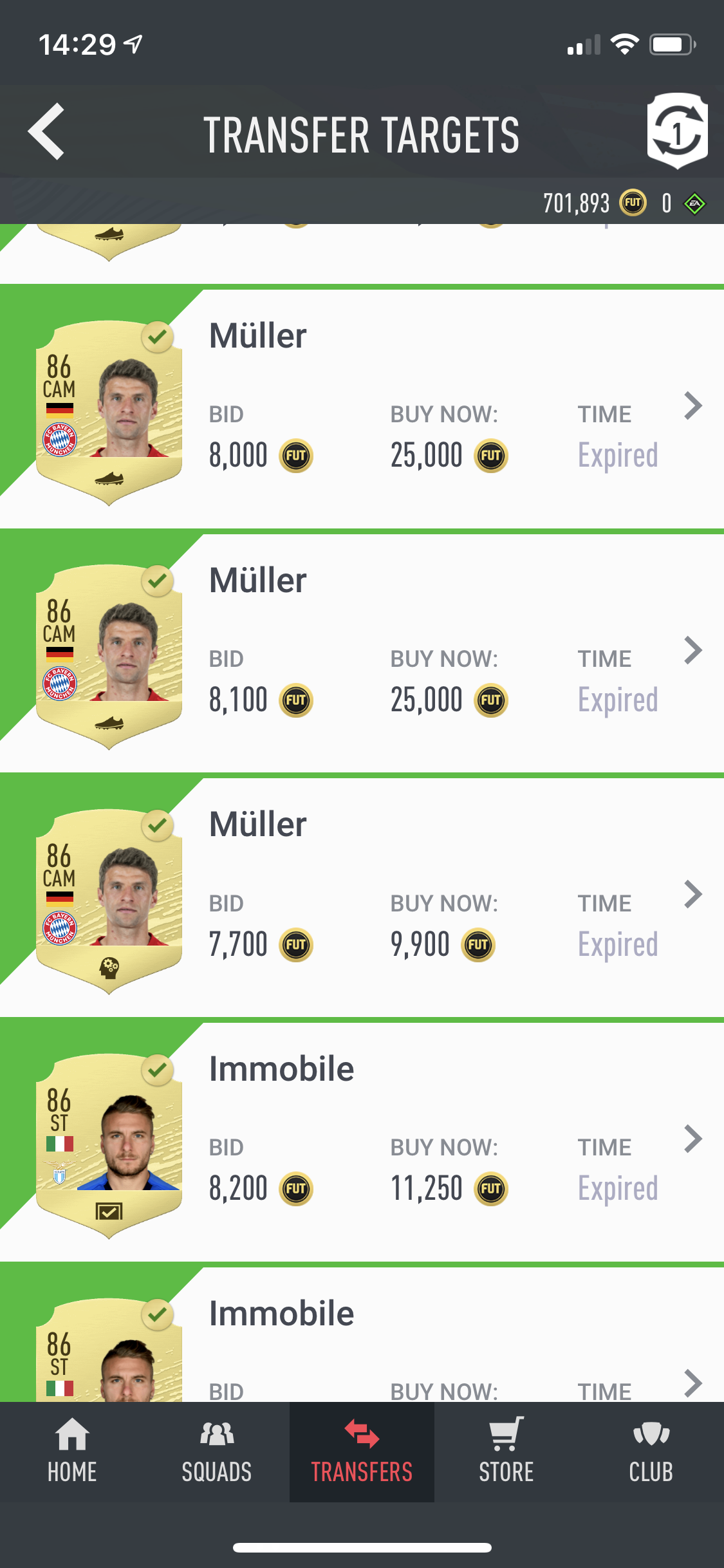Tap the checkmark badge on first Immobile card
Image resolution: width=724 pixels, height=1568 pixels.
158,1070
